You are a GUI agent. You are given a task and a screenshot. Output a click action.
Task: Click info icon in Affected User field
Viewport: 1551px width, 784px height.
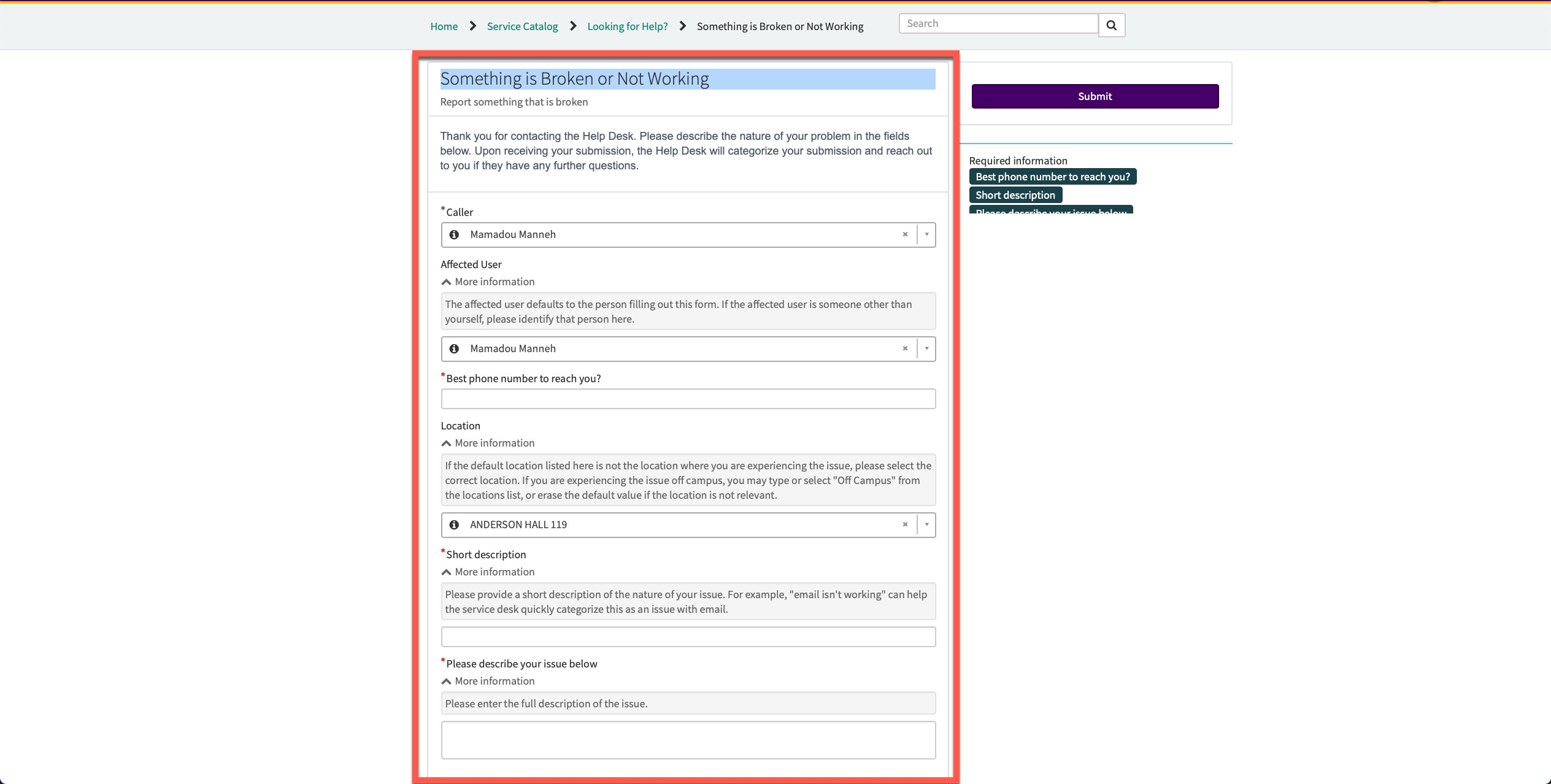(x=454, y=349)
